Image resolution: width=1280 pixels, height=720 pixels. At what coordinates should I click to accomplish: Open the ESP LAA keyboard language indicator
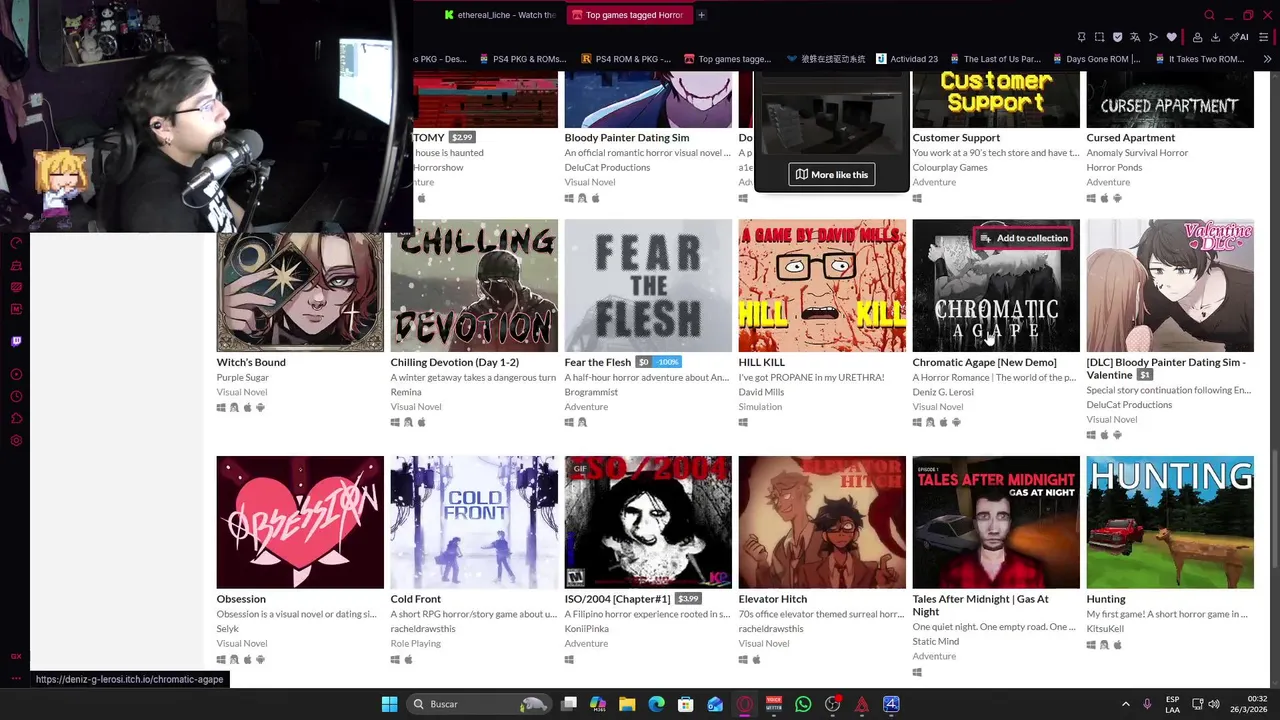pyautogui.click(x=1172, y=704)
